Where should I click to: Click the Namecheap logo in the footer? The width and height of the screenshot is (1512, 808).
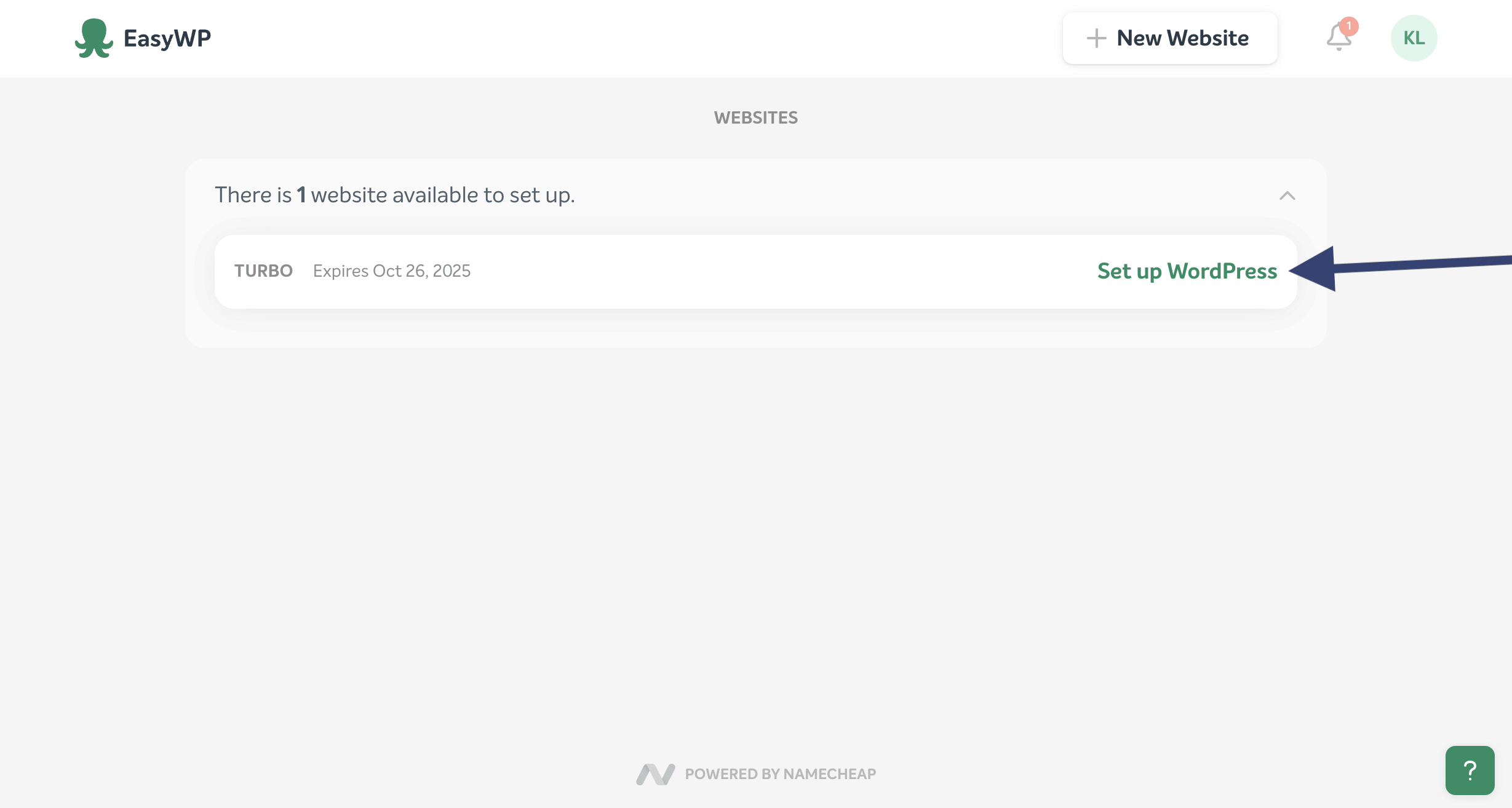pos(655,774)
